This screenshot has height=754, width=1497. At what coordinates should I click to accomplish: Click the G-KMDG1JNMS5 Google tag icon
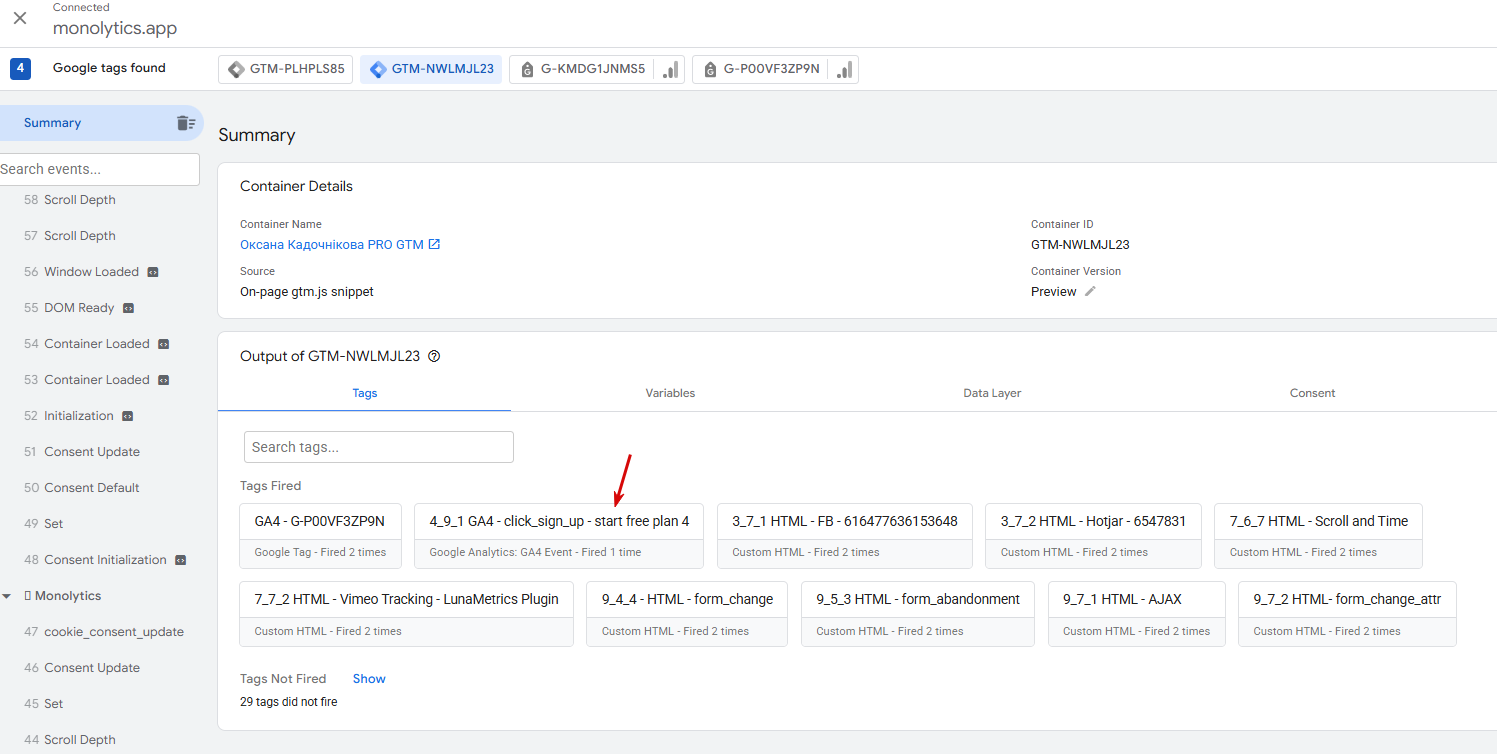click(527, 69)
